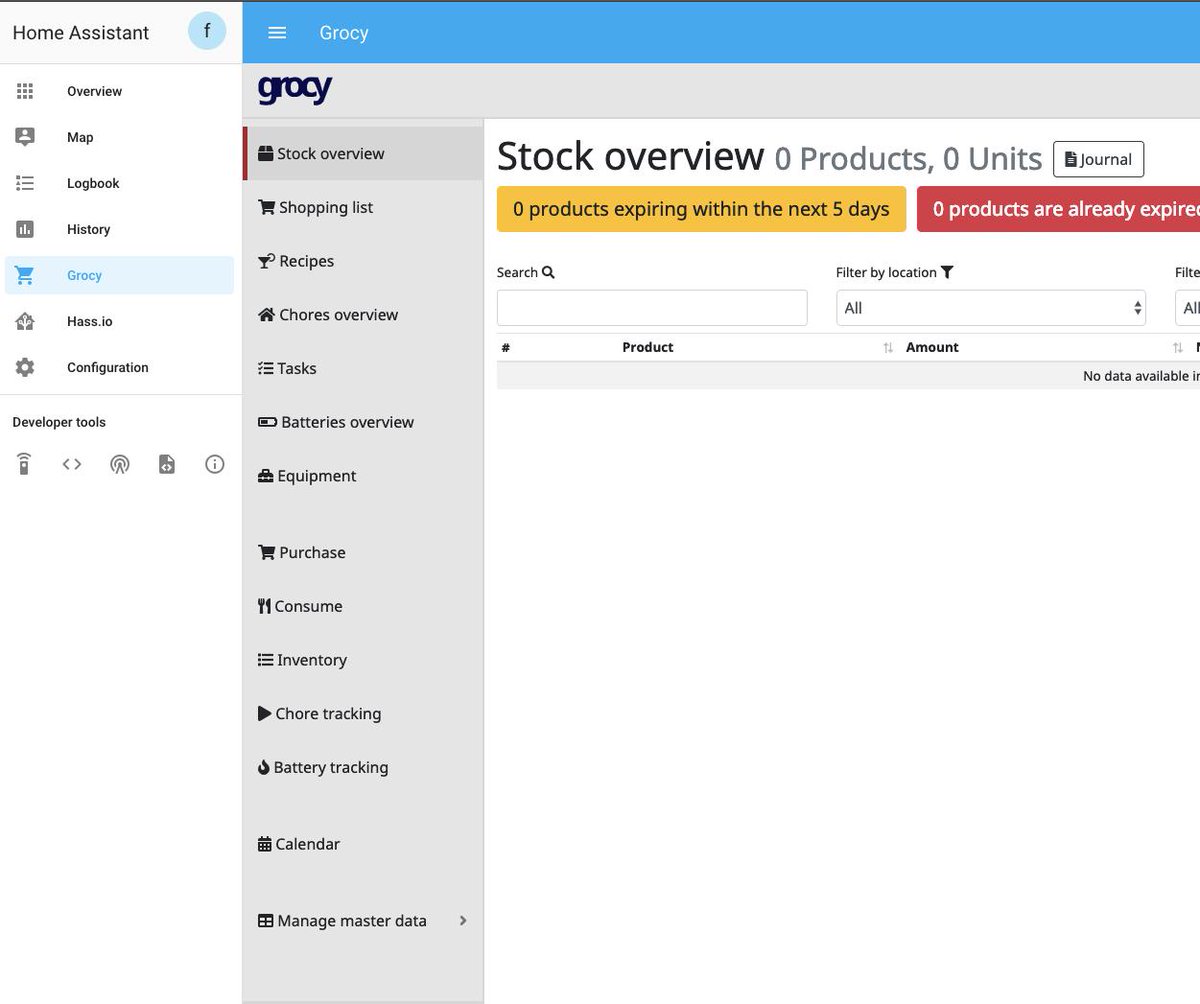1200x1004 pixels.
Task: Click the user avatar 'f'
Action: (207, 32)
